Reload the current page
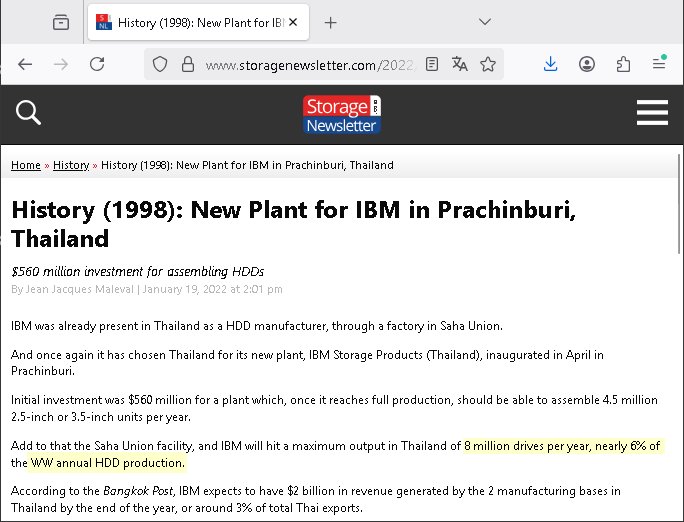This screenshot has width=684, height=522. [x=97, y=64]
